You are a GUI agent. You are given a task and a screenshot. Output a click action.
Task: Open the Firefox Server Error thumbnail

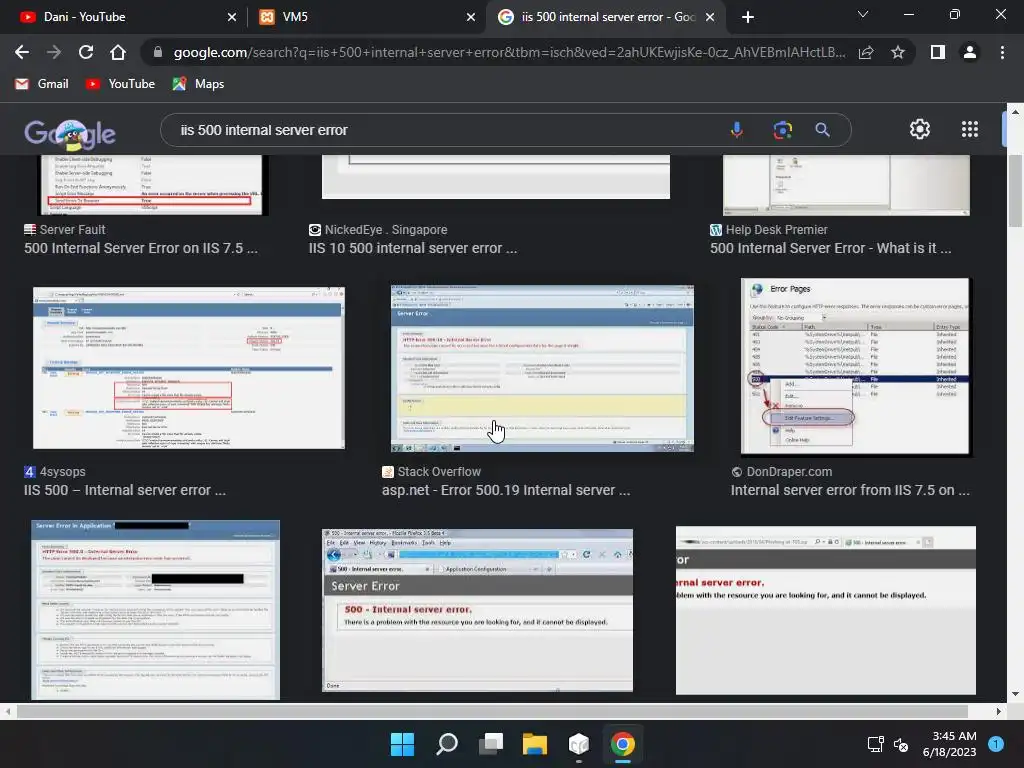pos(477,610)
